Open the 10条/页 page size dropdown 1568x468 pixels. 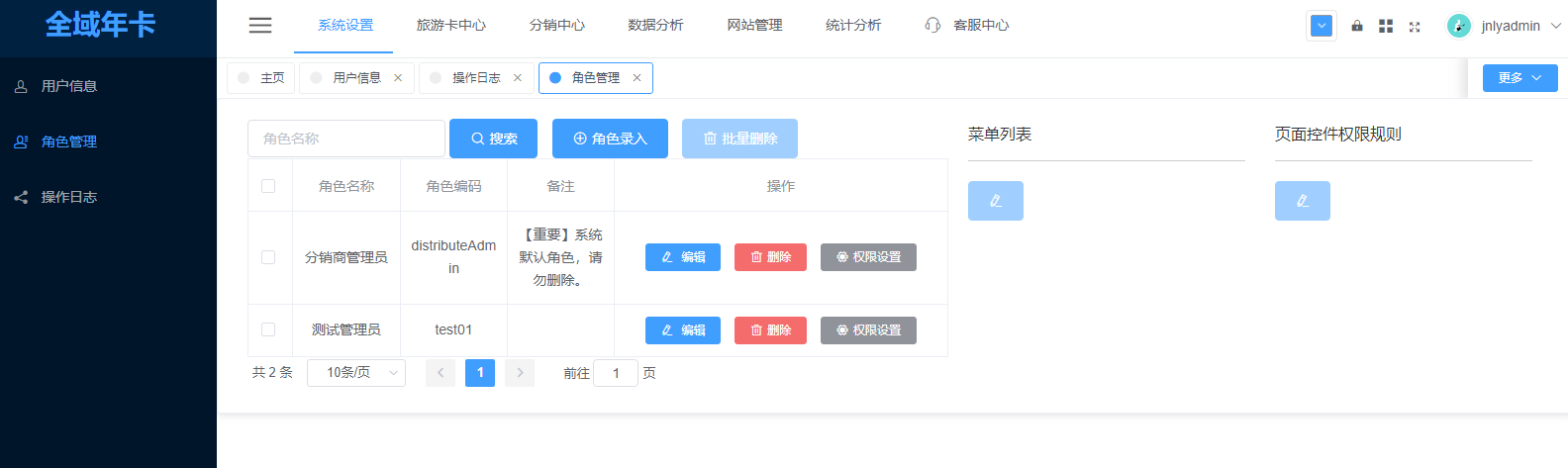[x=356, y=373]
